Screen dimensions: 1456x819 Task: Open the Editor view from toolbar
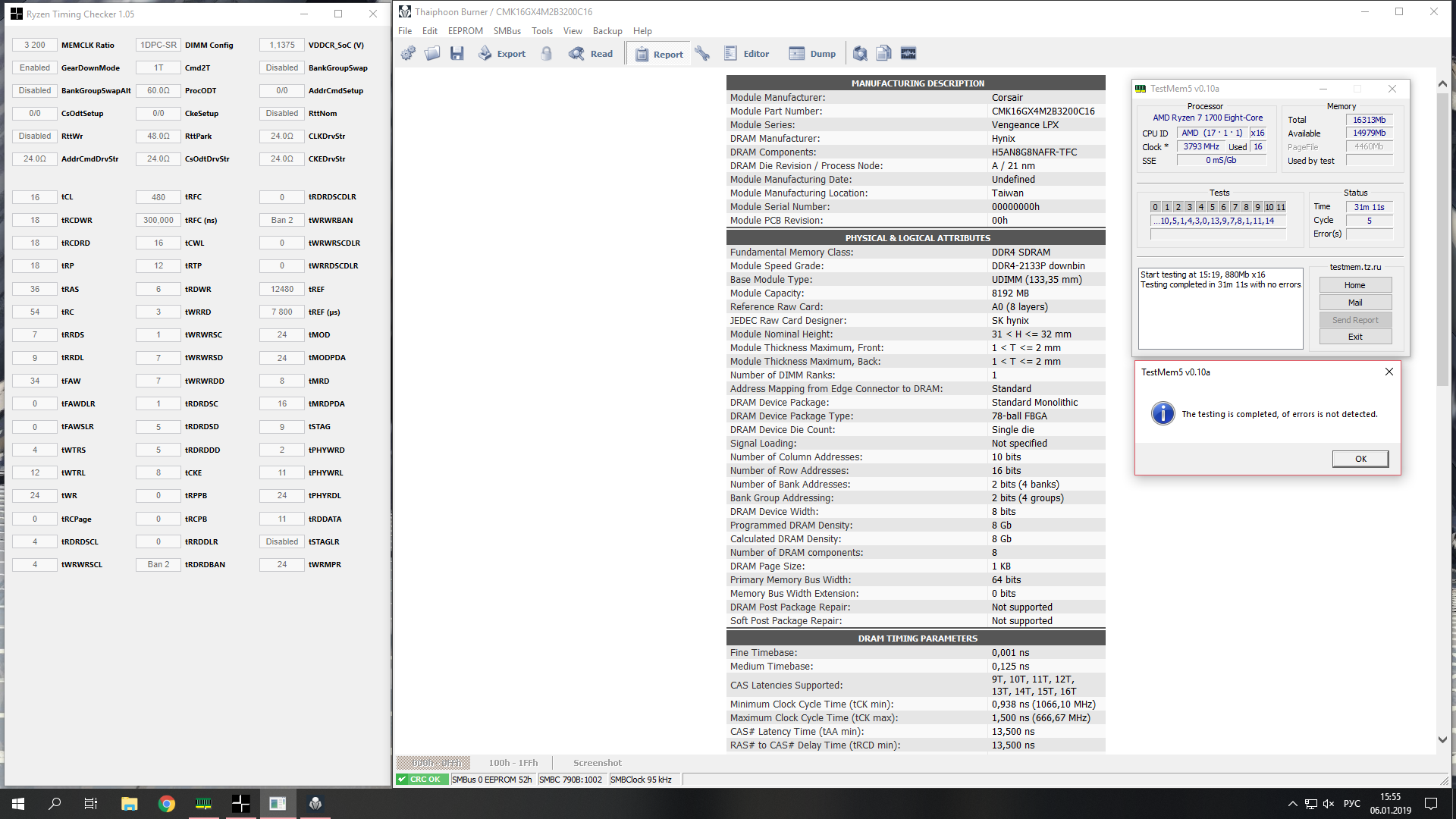746,54
